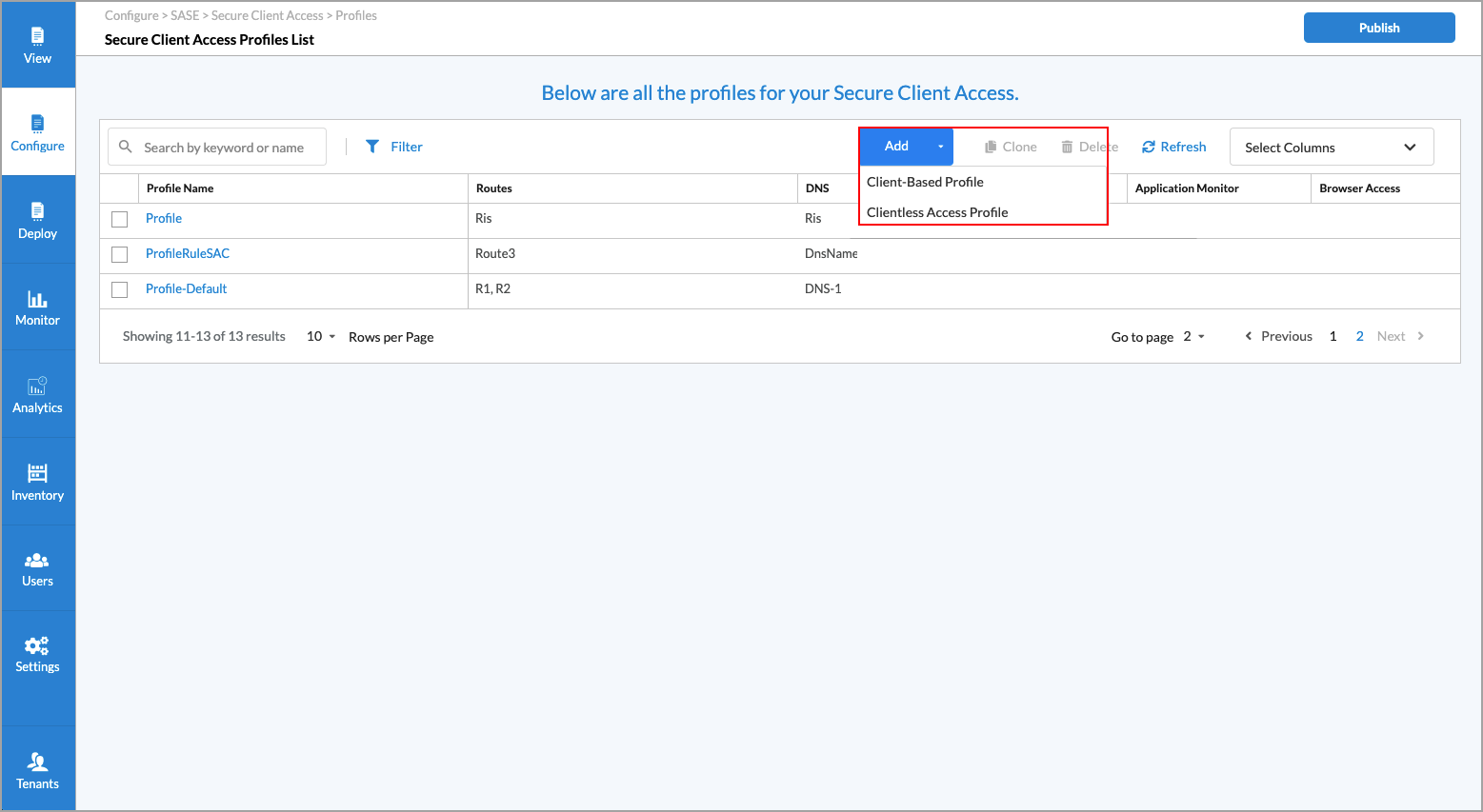
Task: Switch to the Deploy section in sidebar
Action: click(x=37, y=220)
